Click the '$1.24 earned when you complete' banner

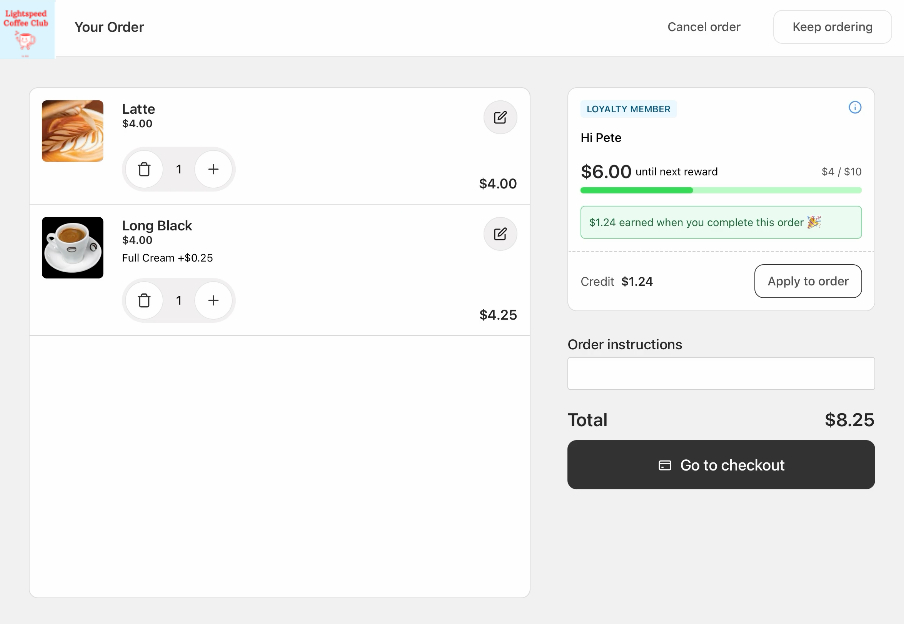[x=721, y=223]
